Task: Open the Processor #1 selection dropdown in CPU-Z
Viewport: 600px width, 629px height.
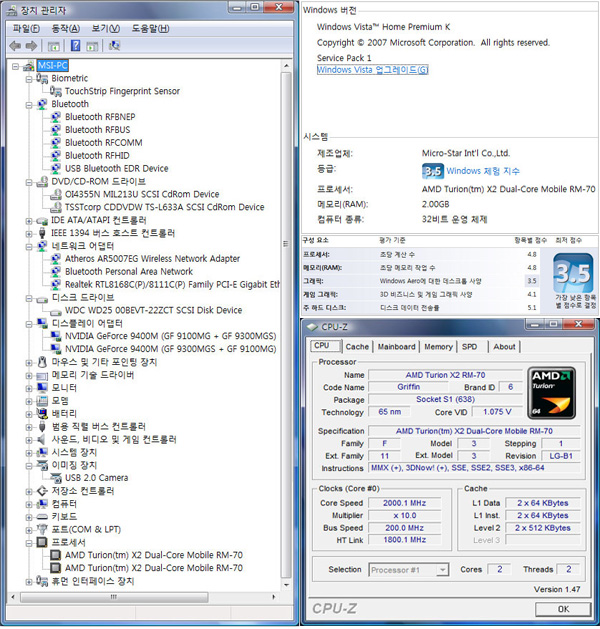Action: (442, 570)
